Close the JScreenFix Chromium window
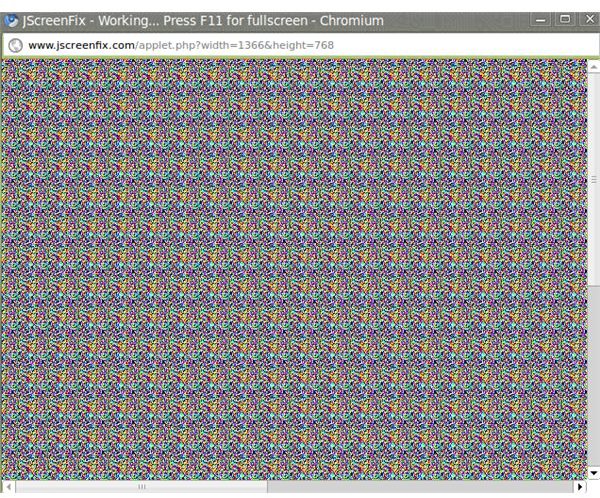Screen dimensions: 600x498 pos(590,19)
